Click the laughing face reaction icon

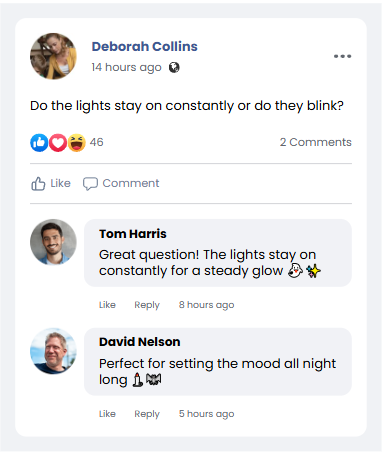77,143
